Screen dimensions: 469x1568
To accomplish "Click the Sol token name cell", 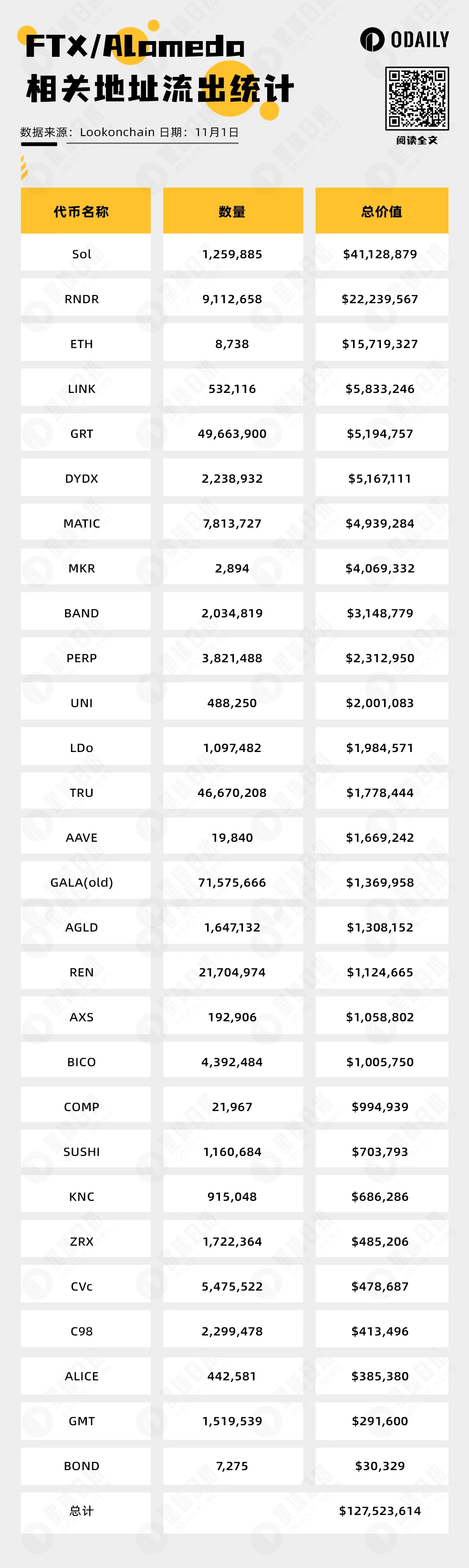I will [82, 254].
